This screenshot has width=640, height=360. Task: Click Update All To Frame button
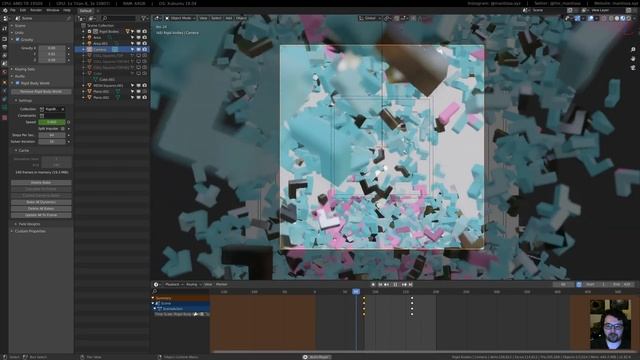(x=41, y=215)
